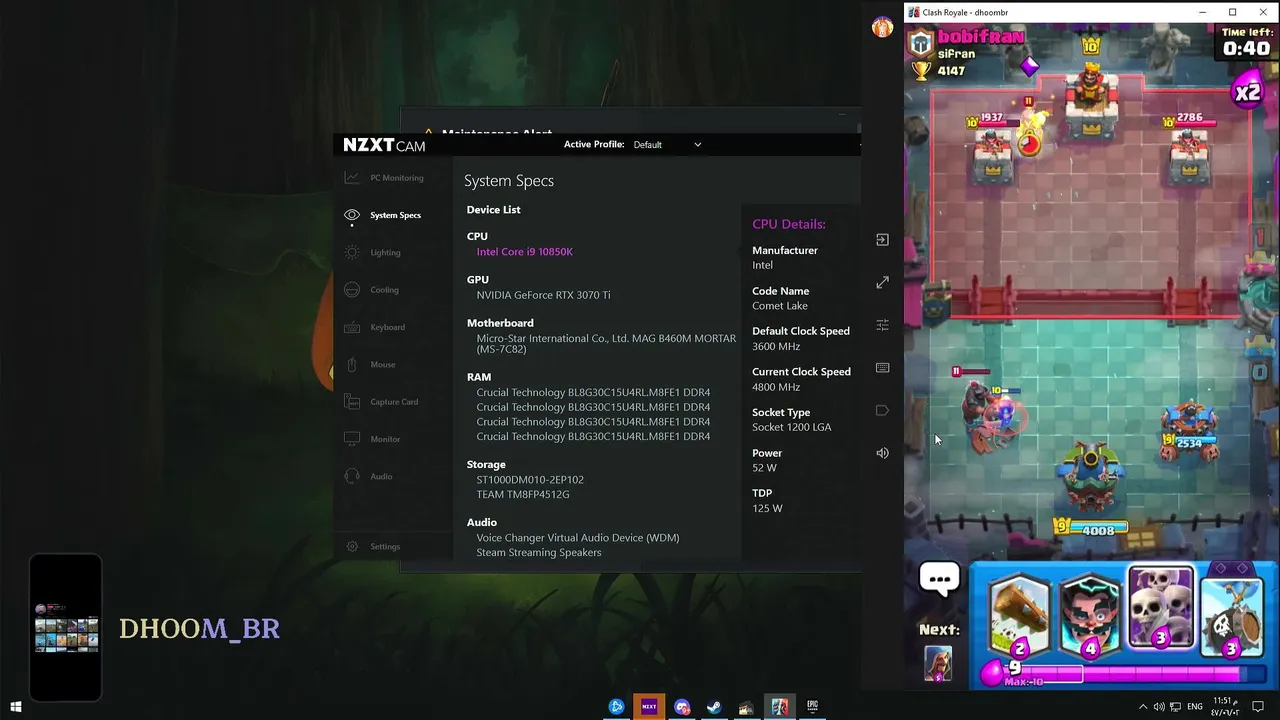Image resolution: width=1280 pixels, height=720 pixels.
Task: Click the Socket 1200 LGA value
Action: point(792,427)
